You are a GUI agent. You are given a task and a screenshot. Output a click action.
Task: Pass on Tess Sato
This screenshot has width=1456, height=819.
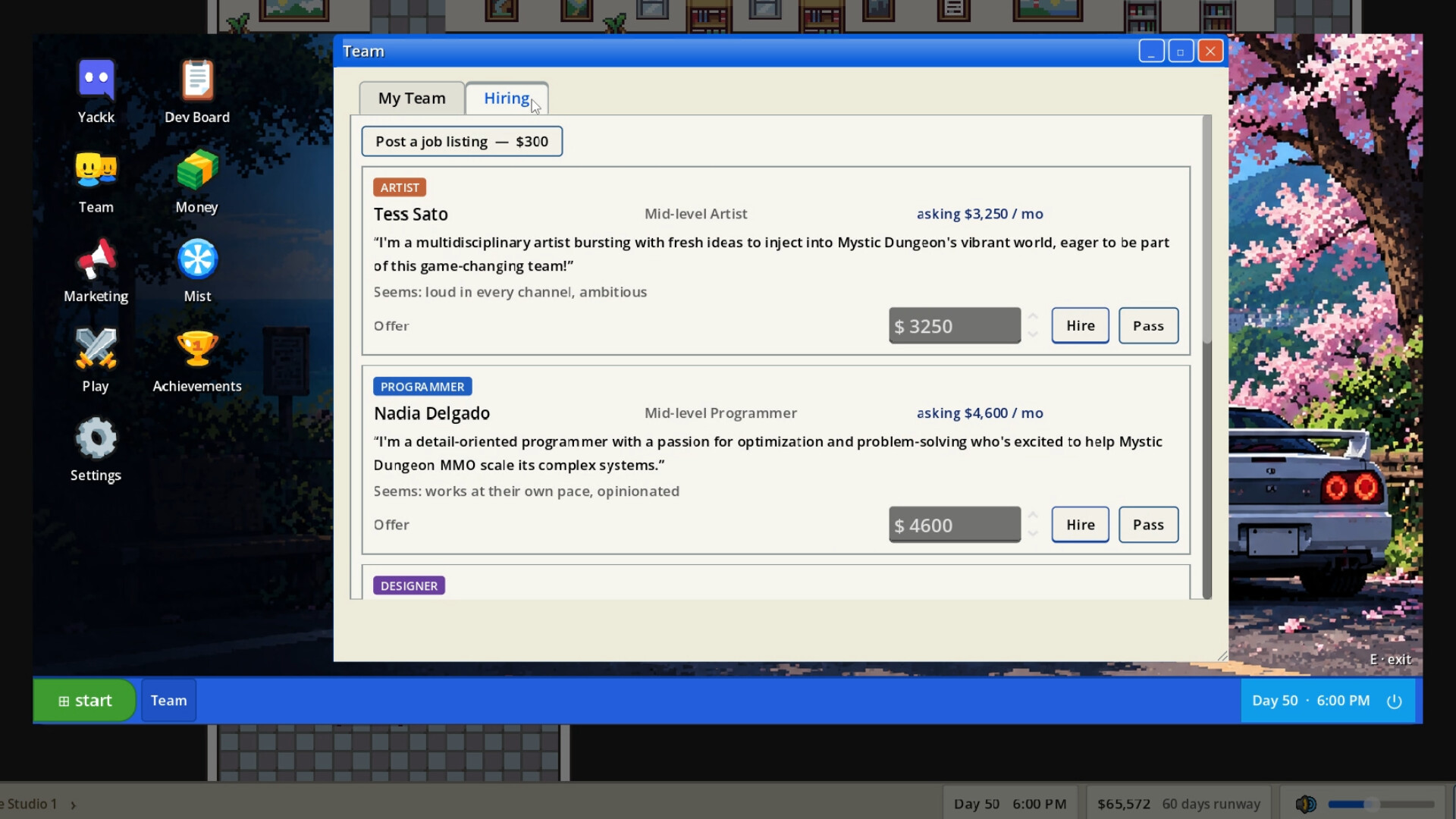1148,326
